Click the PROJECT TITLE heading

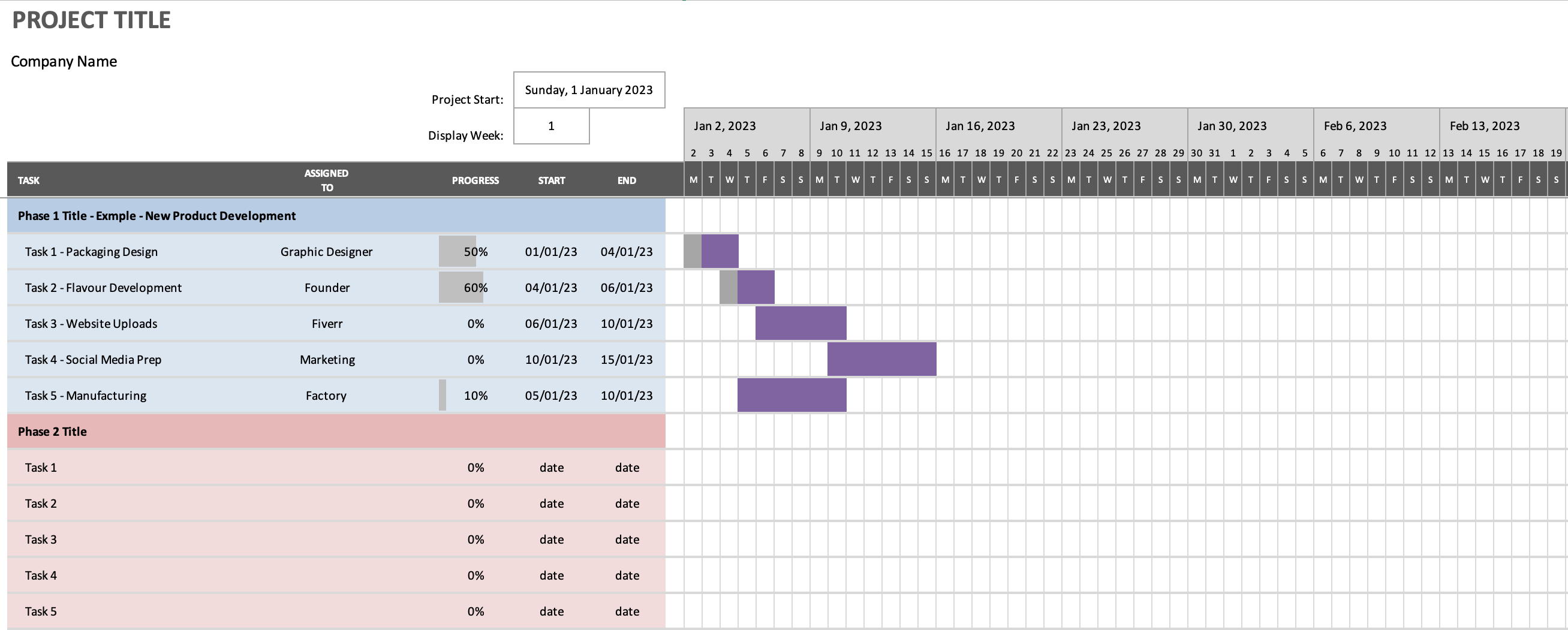[92, 19]
